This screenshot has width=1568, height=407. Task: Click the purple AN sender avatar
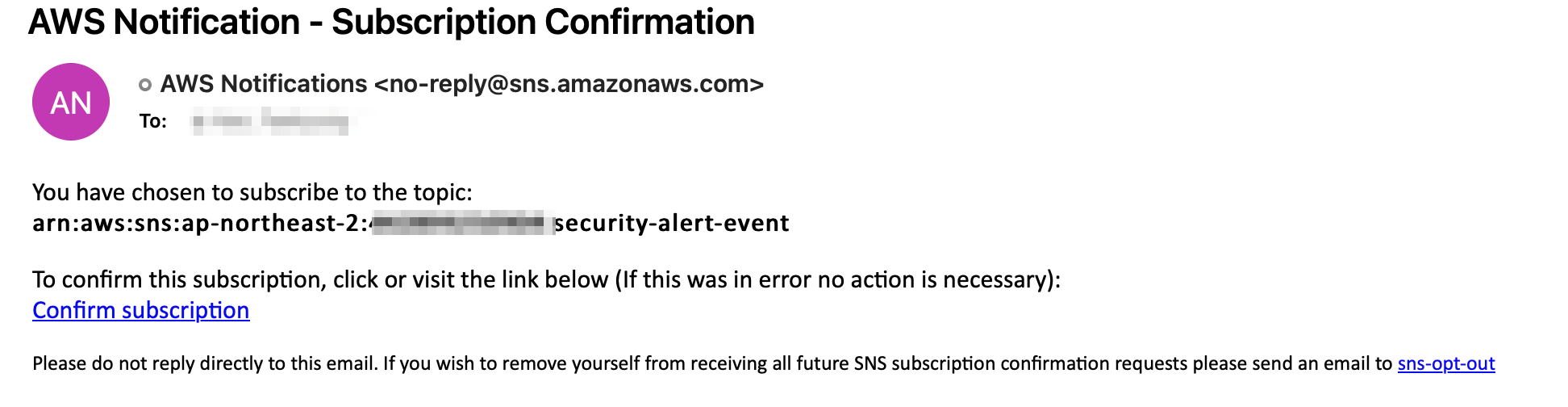coord(71,102)
